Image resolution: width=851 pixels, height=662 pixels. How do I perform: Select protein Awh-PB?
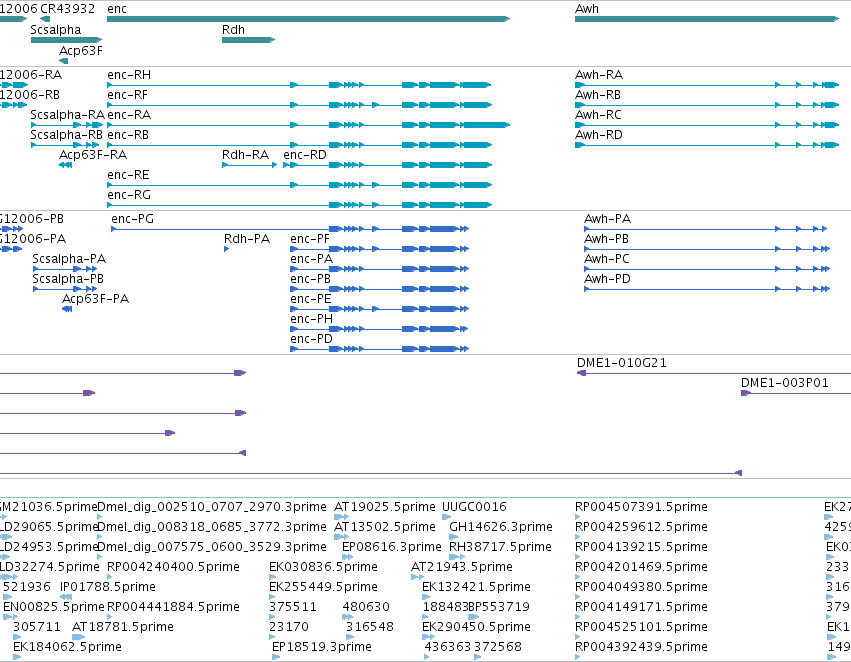pos(707,249)
